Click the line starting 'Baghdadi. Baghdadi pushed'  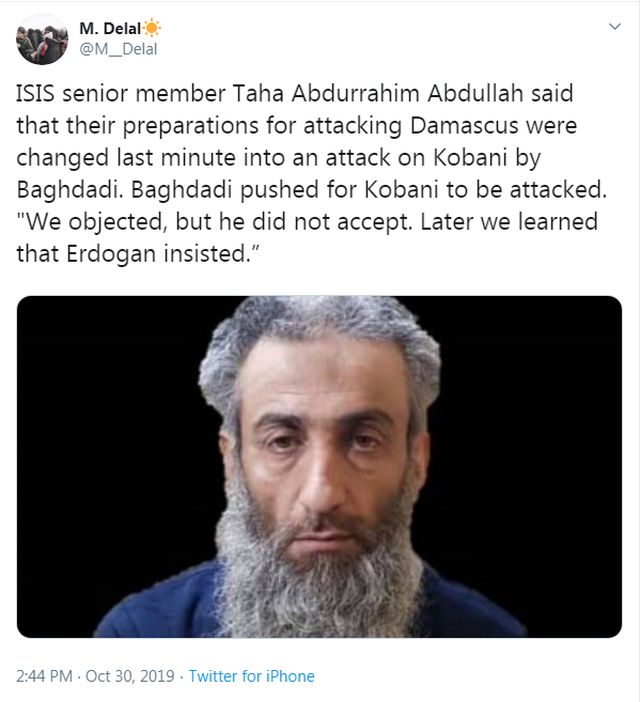point(311,190)
